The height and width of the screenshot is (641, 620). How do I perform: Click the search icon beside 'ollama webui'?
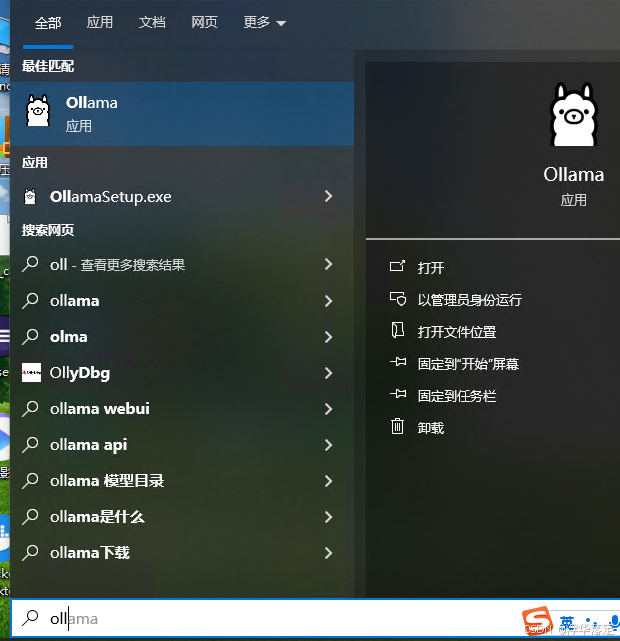point(31,408)
